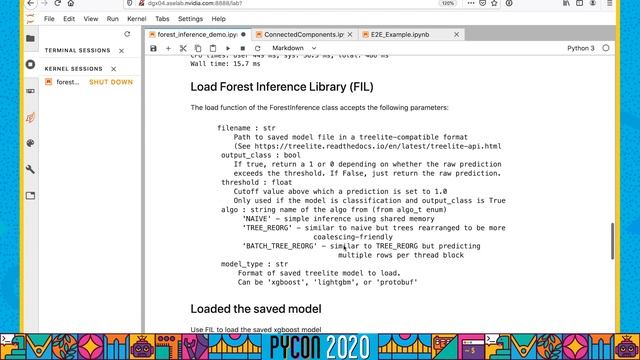Cut selected cells with scissors icon

[183, 48]
